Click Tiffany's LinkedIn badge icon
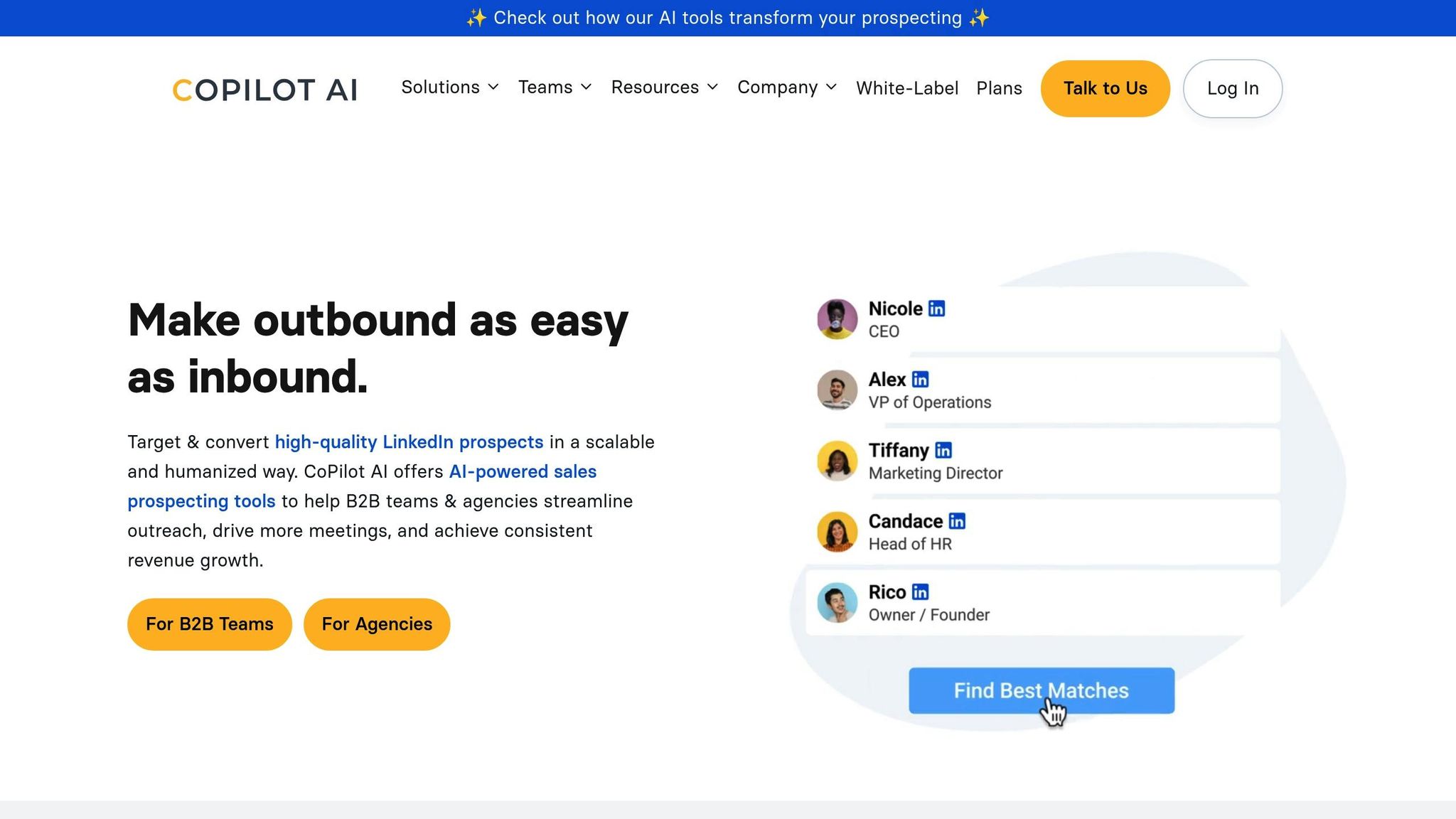This screenshot has width=1456, height=819. coord(943,450)
